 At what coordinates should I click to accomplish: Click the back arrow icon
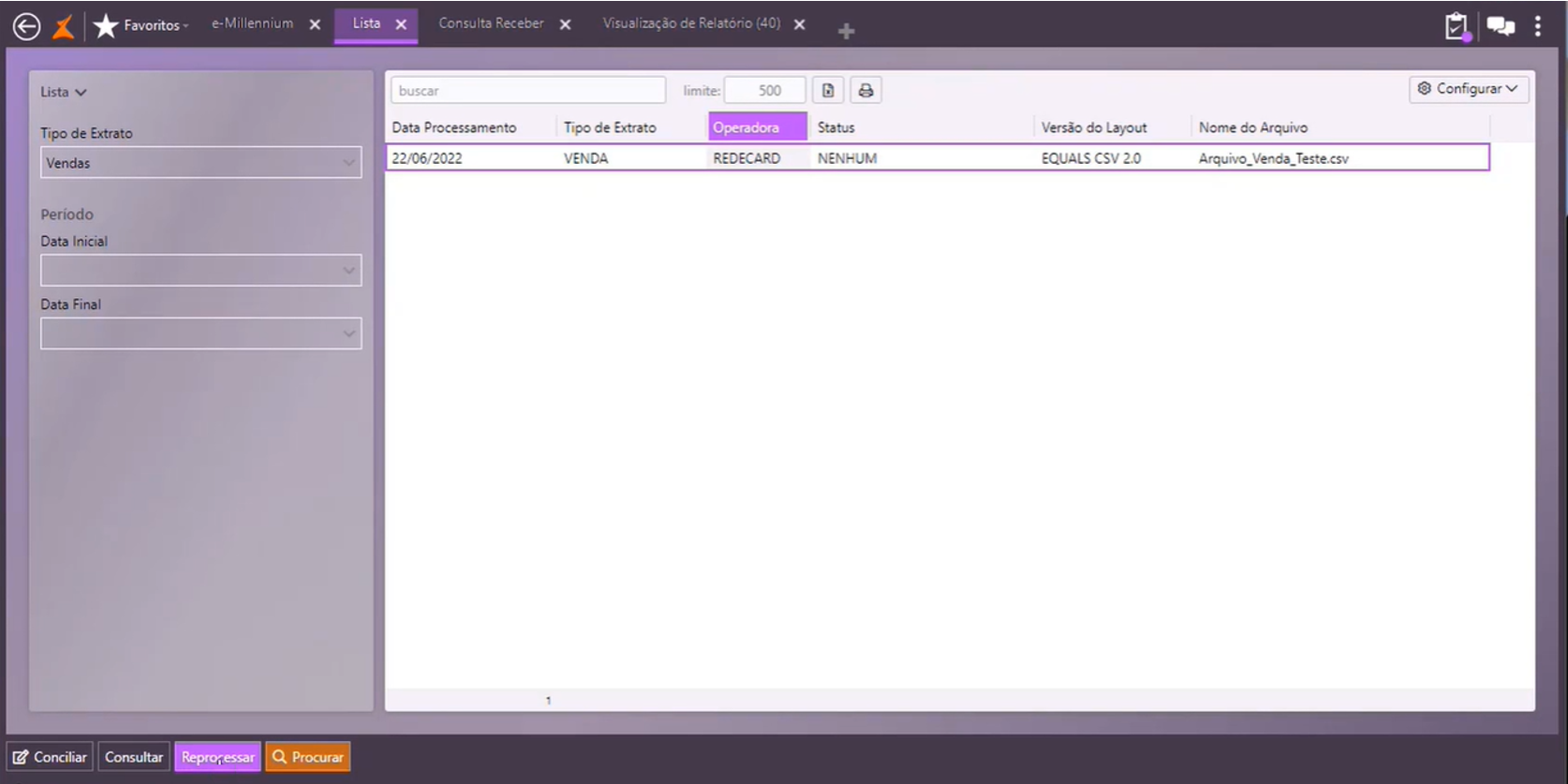click(26, 26)
